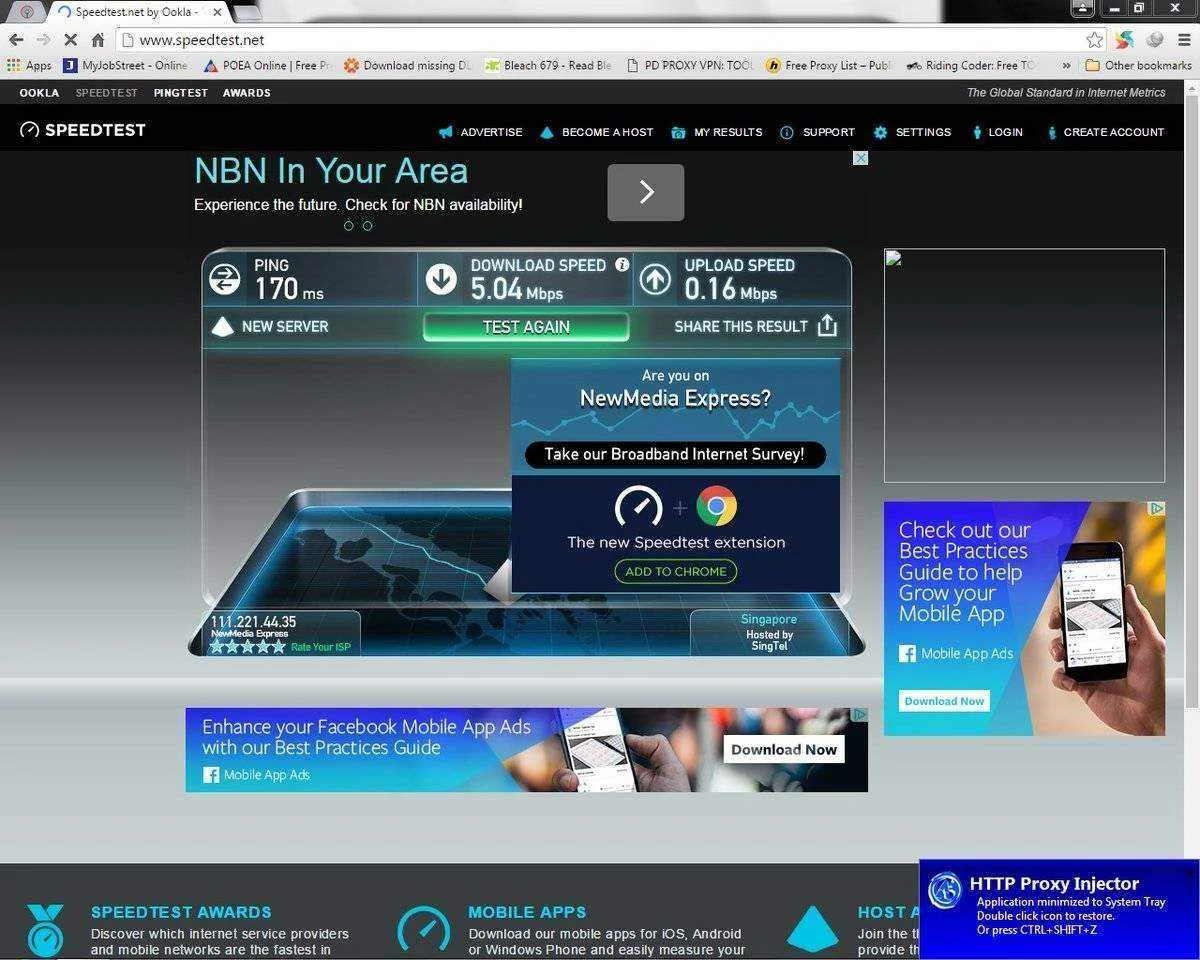The height and width of the screenshot is (960, 1200).
Task: Rate your ISP with star rating
Action: (x=247, y=647)
